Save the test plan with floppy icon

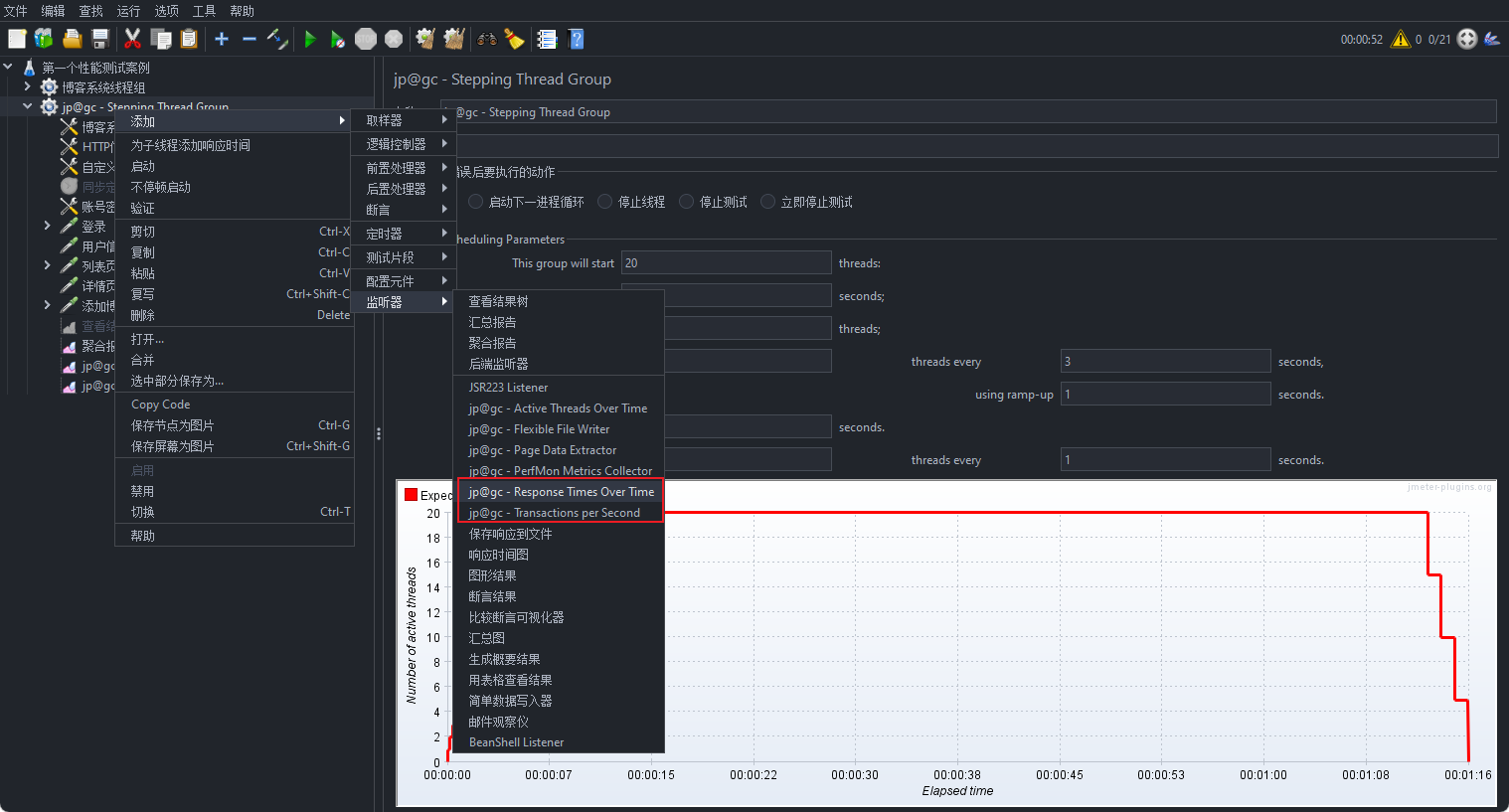pos(99,39)
